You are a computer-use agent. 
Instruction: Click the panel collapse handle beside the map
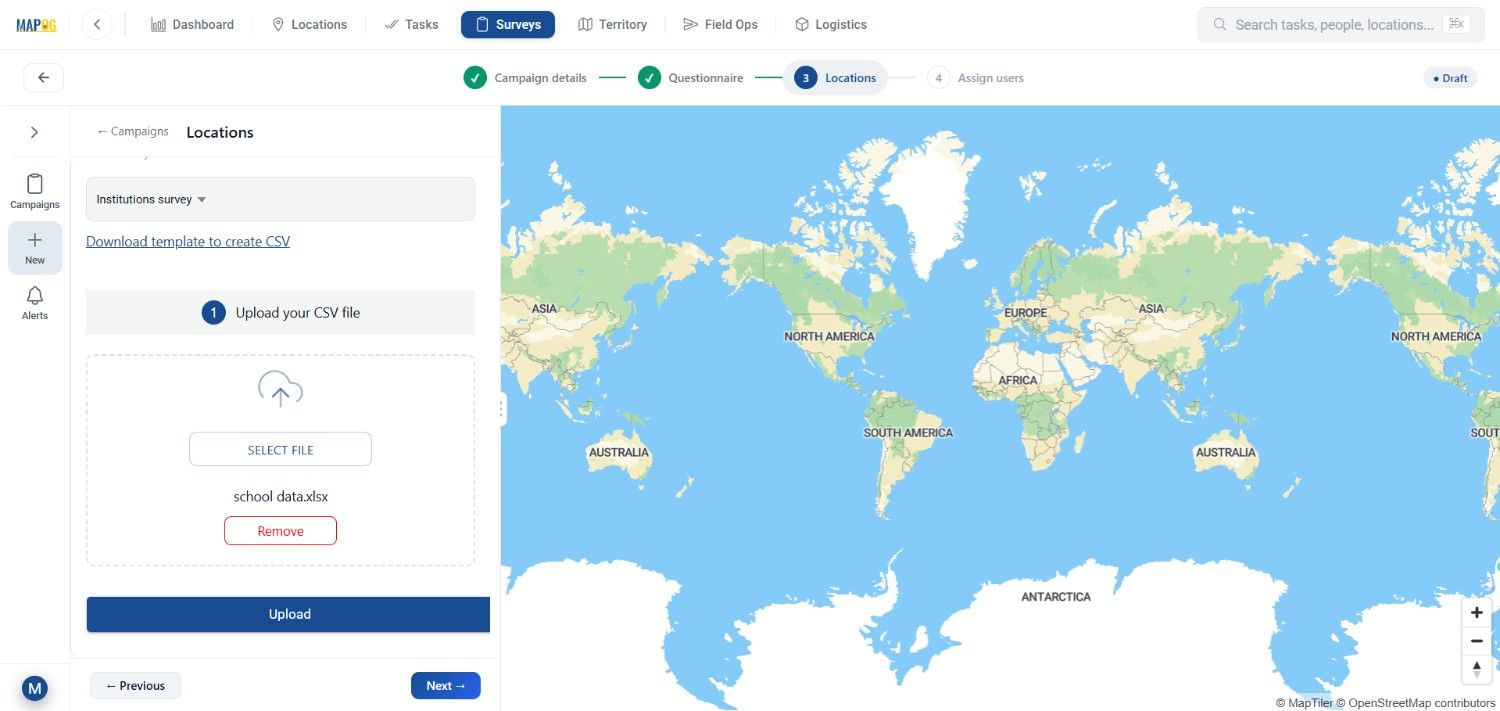coord(502,409)
